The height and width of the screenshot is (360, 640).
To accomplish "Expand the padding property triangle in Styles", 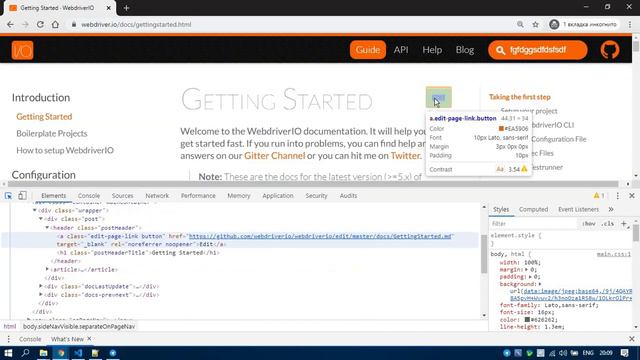I will [530, 277].
